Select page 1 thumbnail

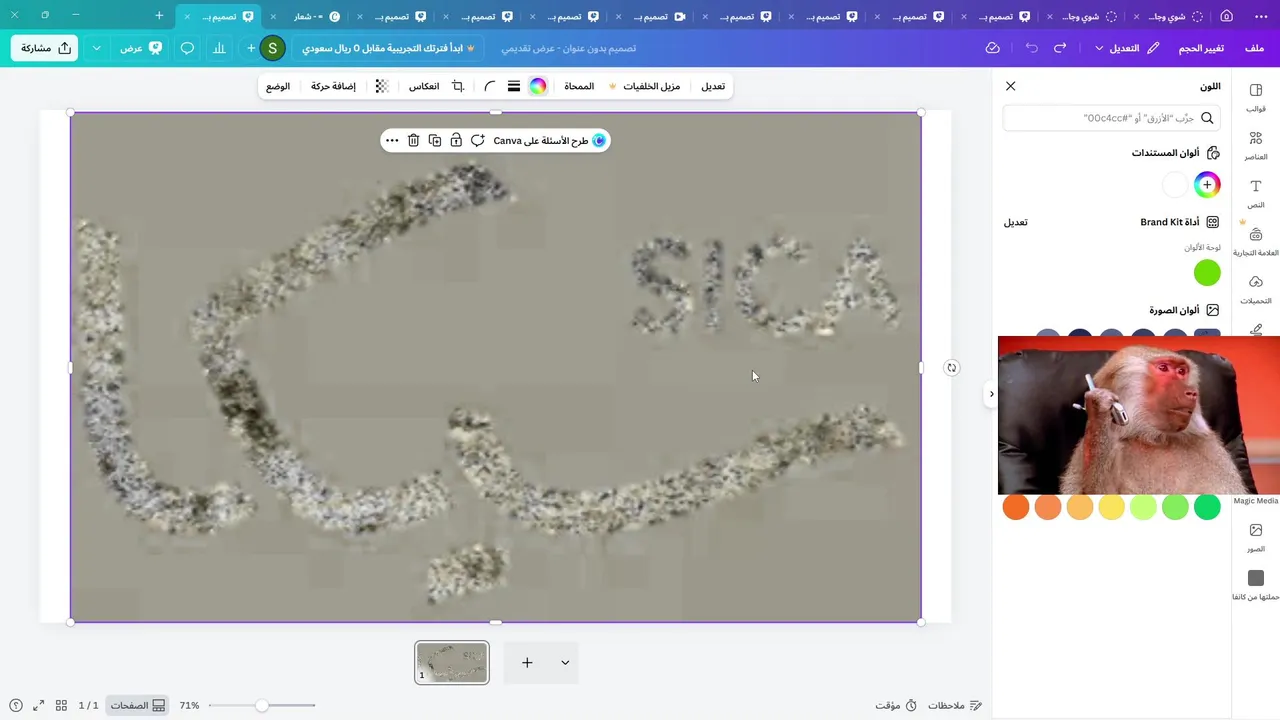point(452,662)
